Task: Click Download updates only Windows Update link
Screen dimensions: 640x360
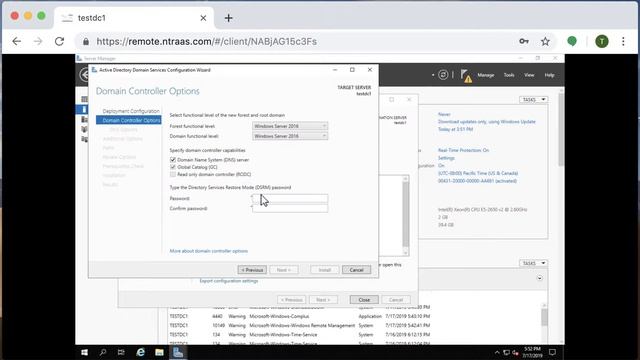Action: (x=487, y=122)
